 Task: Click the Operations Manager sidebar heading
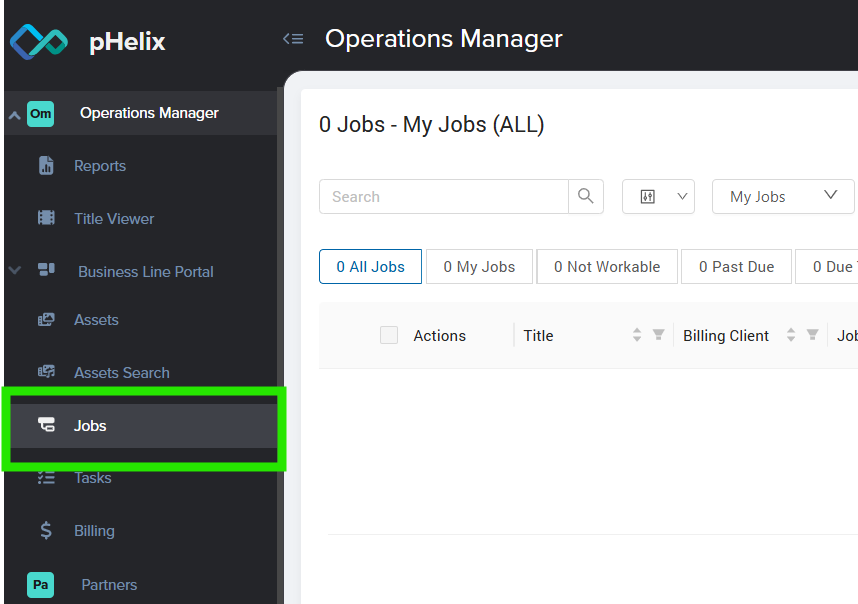pos(149,113)
